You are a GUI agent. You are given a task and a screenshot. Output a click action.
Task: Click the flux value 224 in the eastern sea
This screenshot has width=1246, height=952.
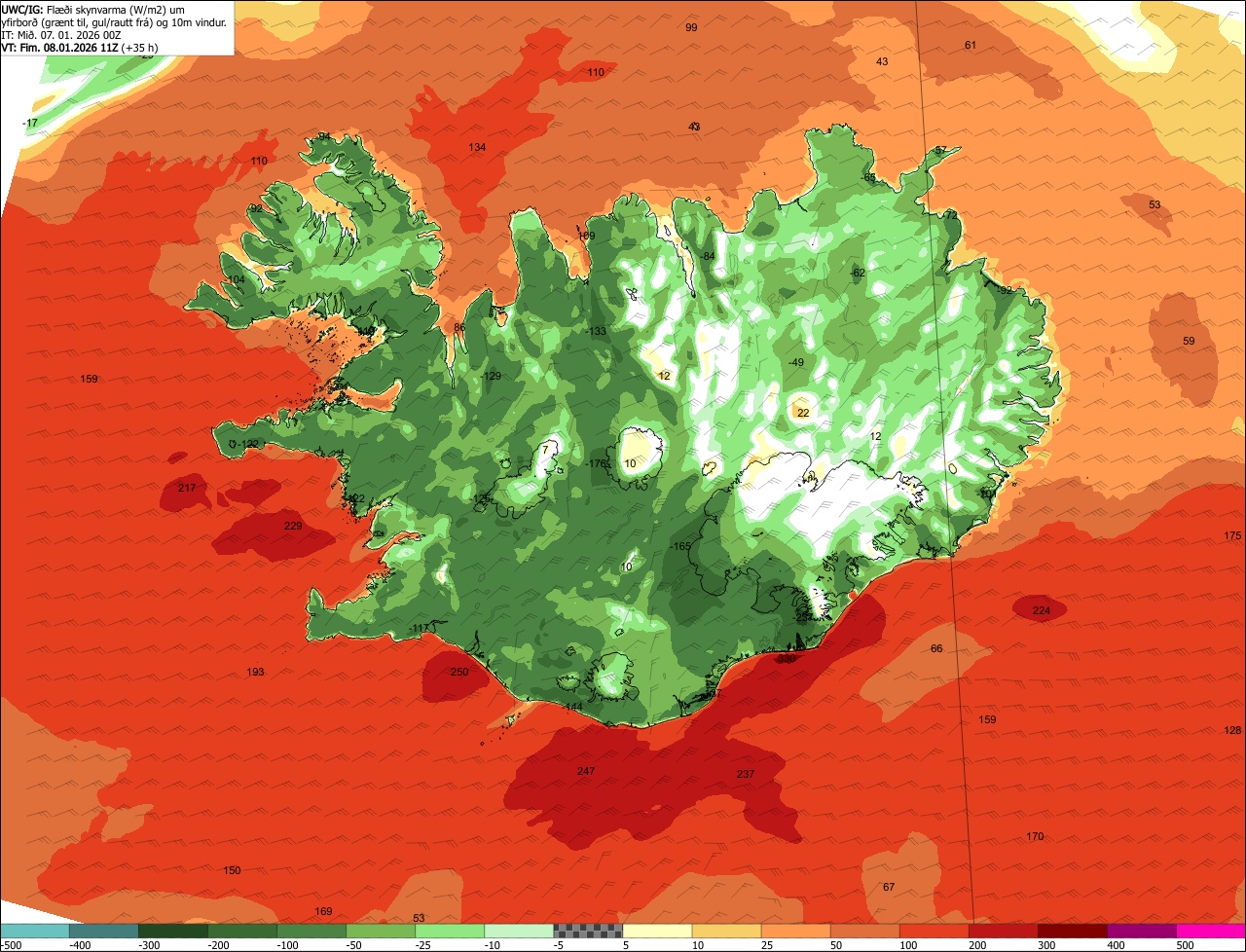click(x=1042, y=610)
